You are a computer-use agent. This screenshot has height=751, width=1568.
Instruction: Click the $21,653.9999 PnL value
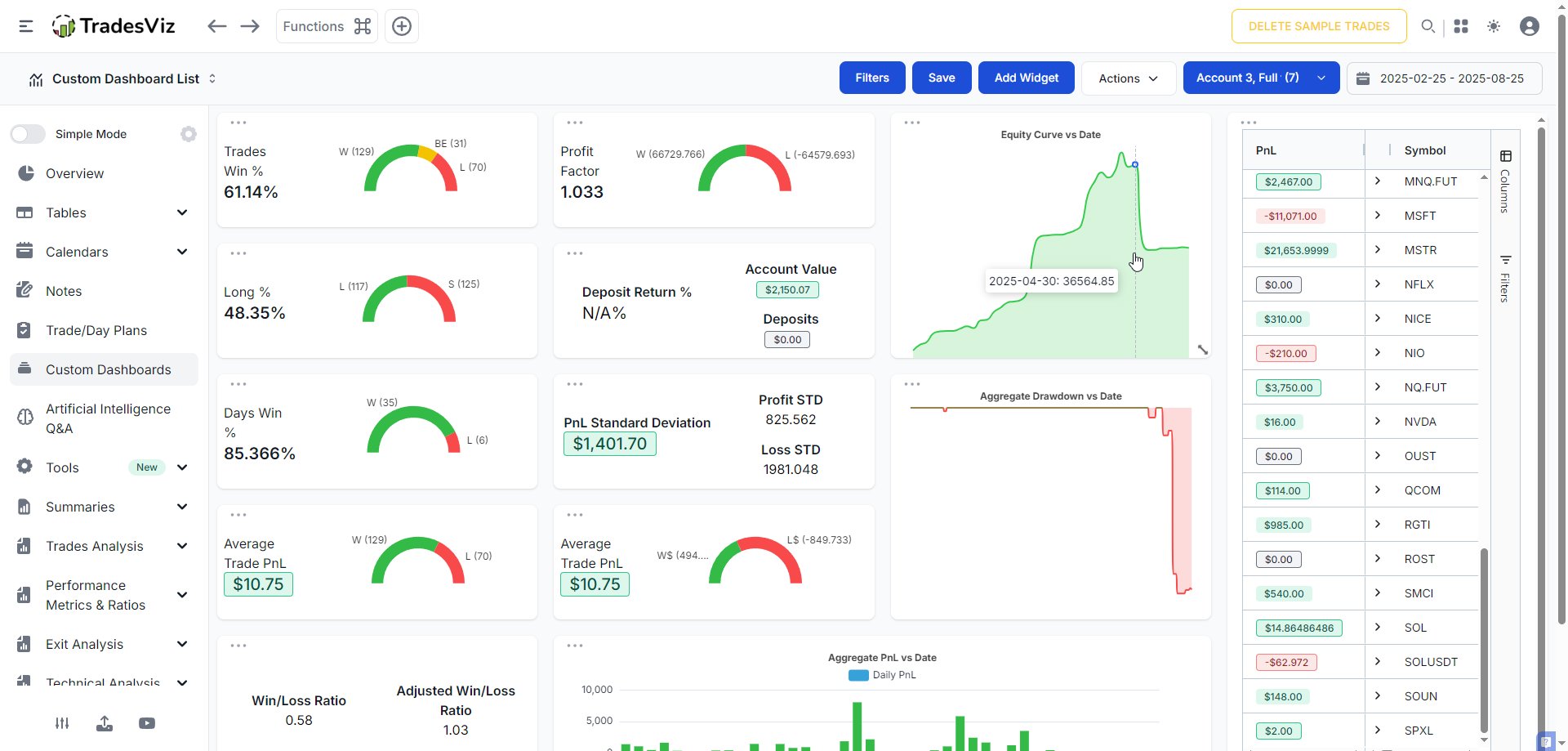1296,251
